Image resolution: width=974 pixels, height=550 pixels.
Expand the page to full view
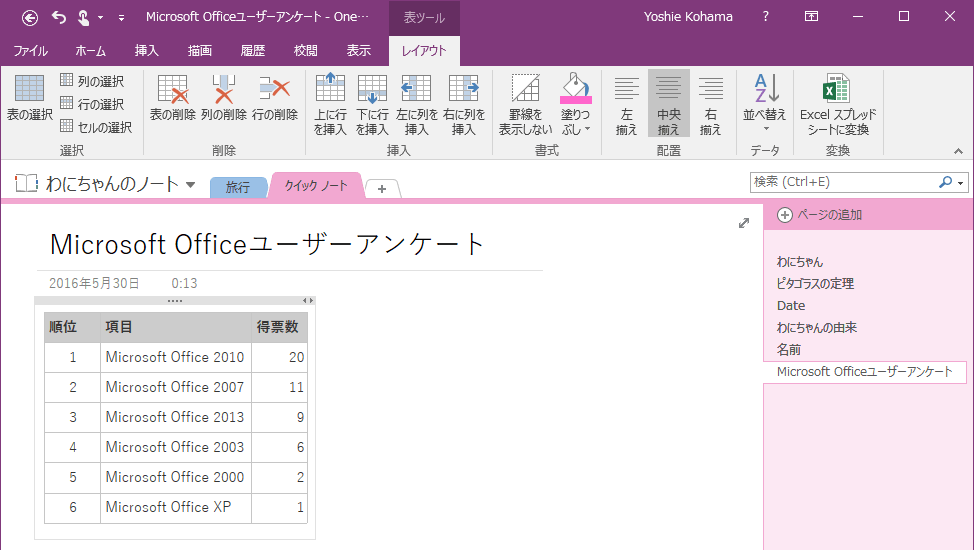pos(744,223)
